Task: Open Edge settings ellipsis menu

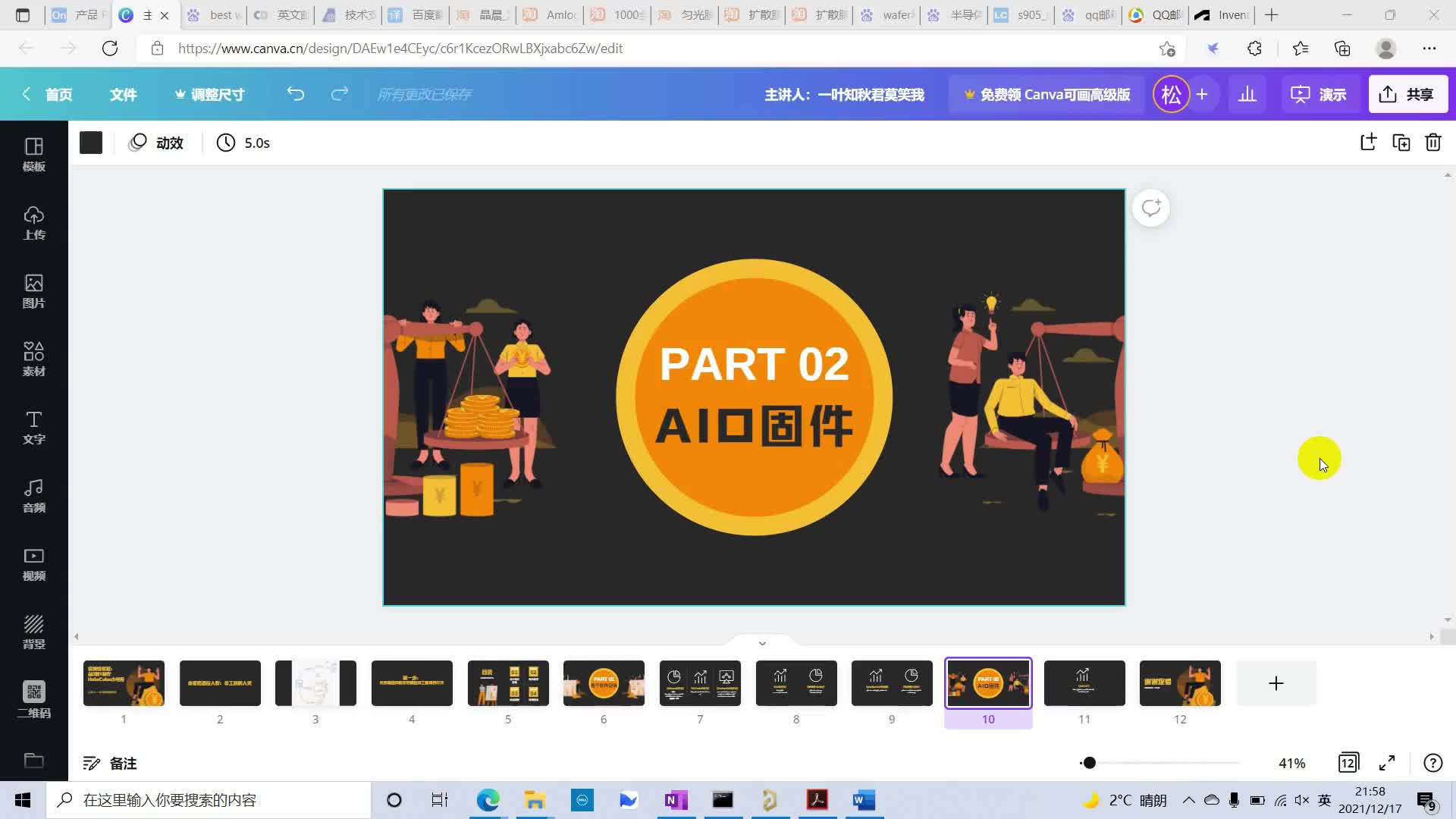Action: click(x=1429, y=49)
